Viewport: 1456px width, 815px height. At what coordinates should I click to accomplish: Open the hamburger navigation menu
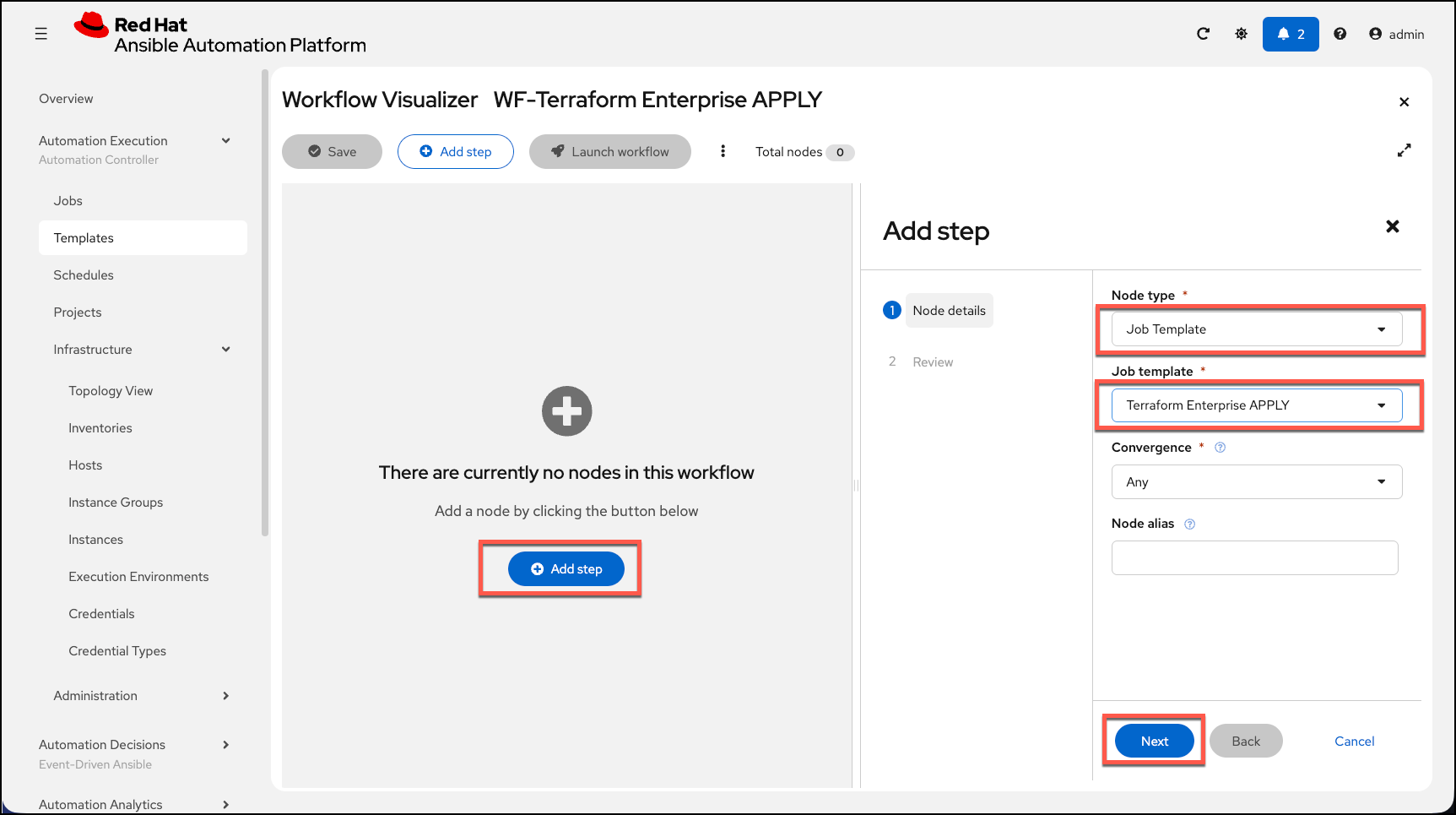[x=41, y=34]
